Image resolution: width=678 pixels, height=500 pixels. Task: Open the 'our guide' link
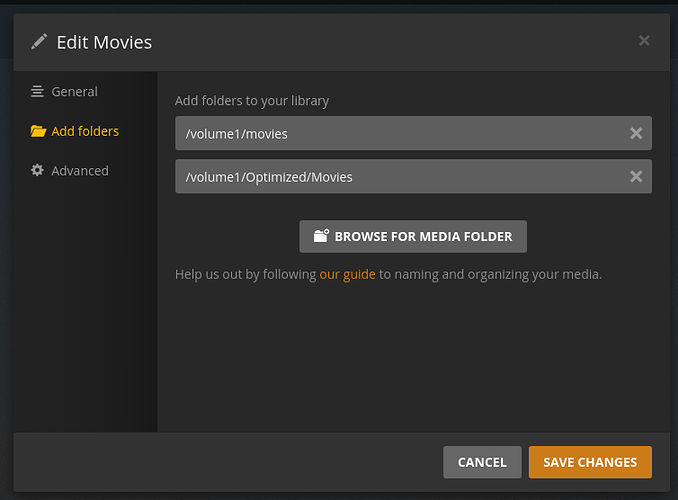click(x=347, y=275)
